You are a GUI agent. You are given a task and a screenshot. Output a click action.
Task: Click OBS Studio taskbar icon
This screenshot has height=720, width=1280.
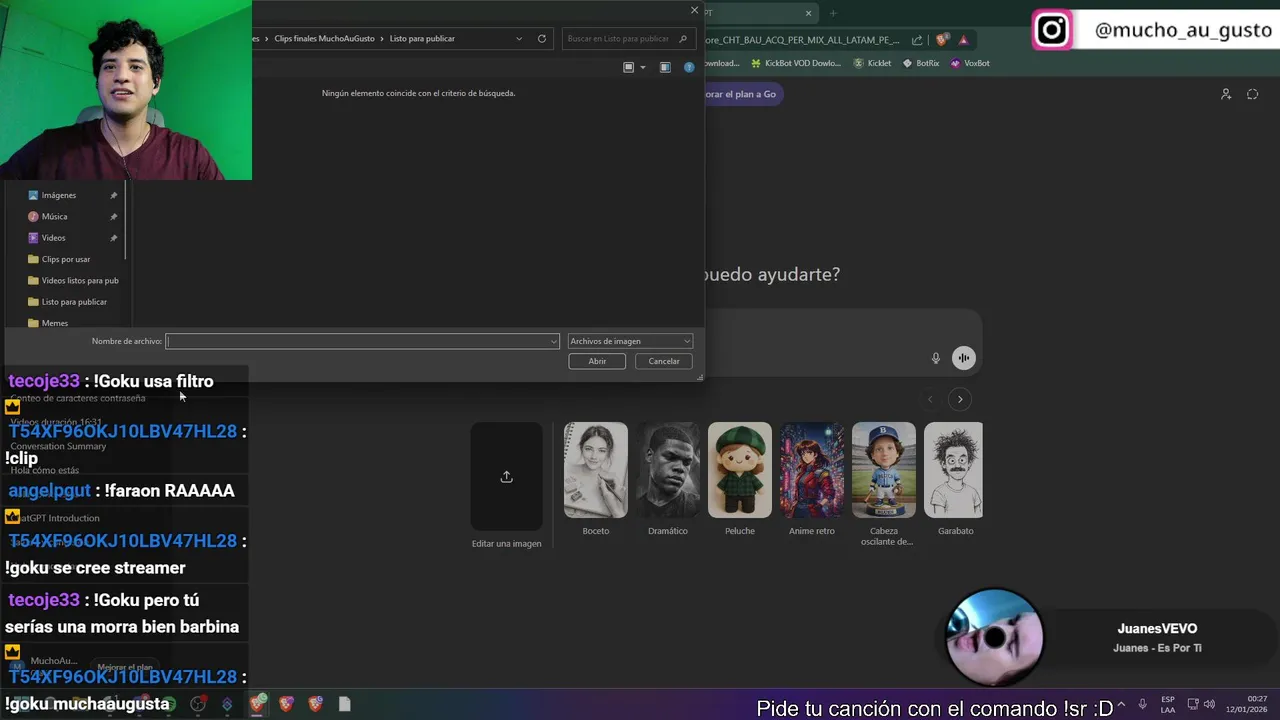coord(198,704)
